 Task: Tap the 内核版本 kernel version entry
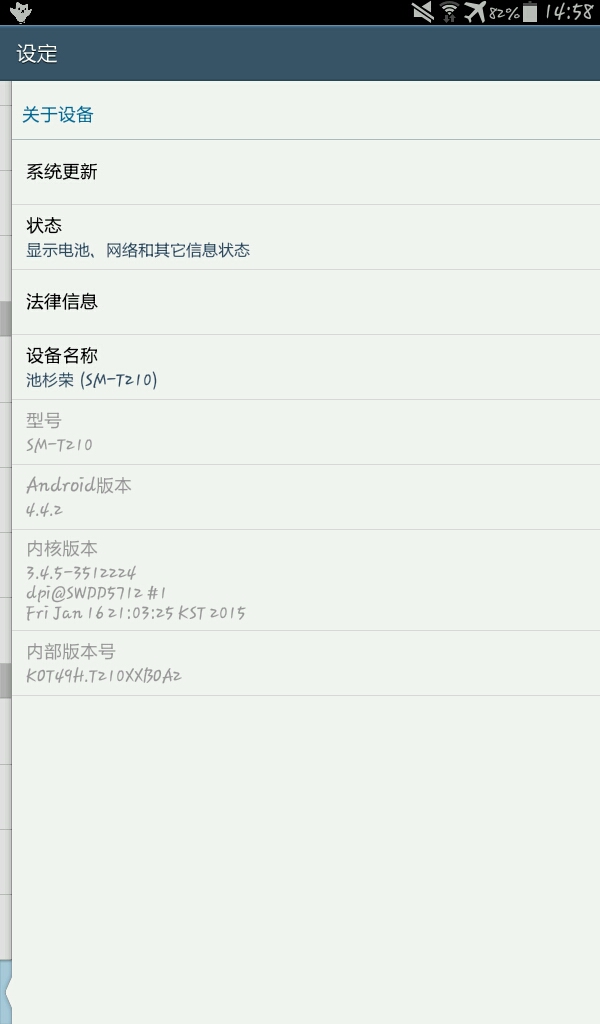[x=306, y=581]
